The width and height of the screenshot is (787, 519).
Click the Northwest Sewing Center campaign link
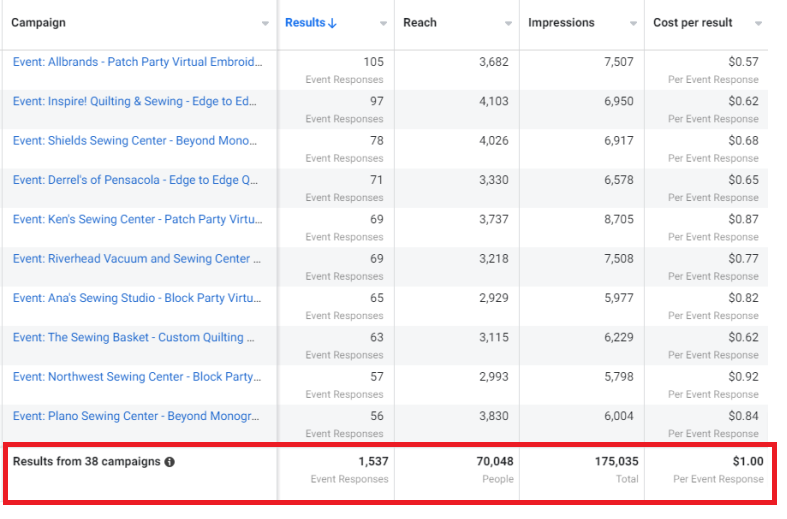(137, 377)
